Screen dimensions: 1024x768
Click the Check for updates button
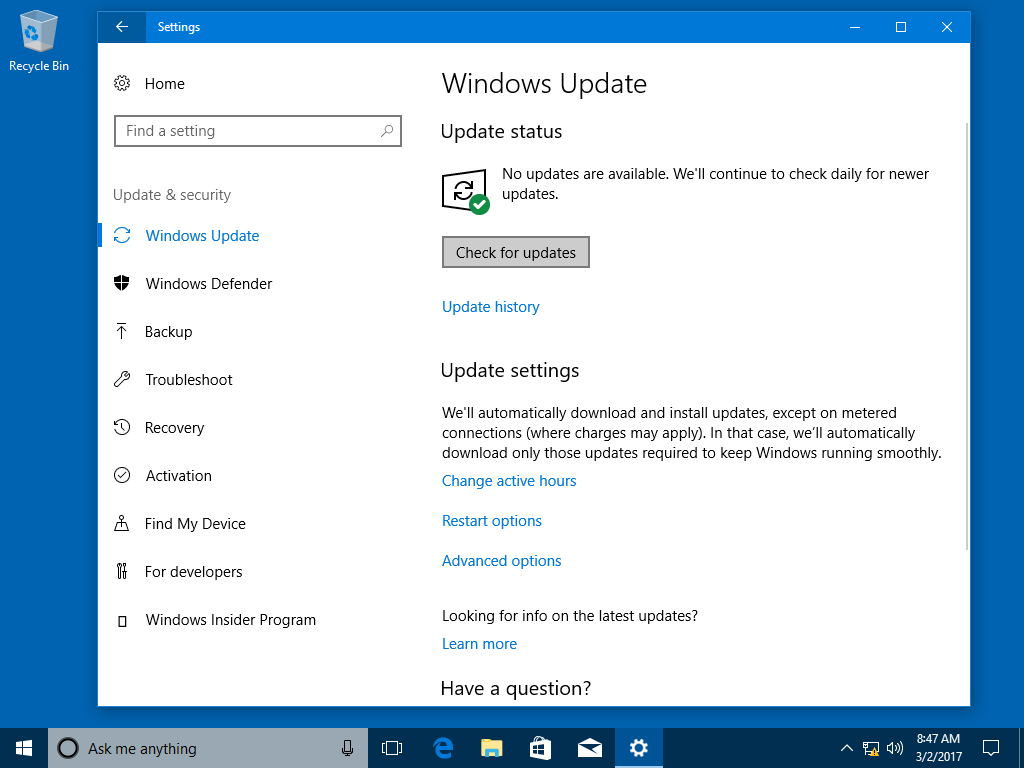[x=515, y=251]
